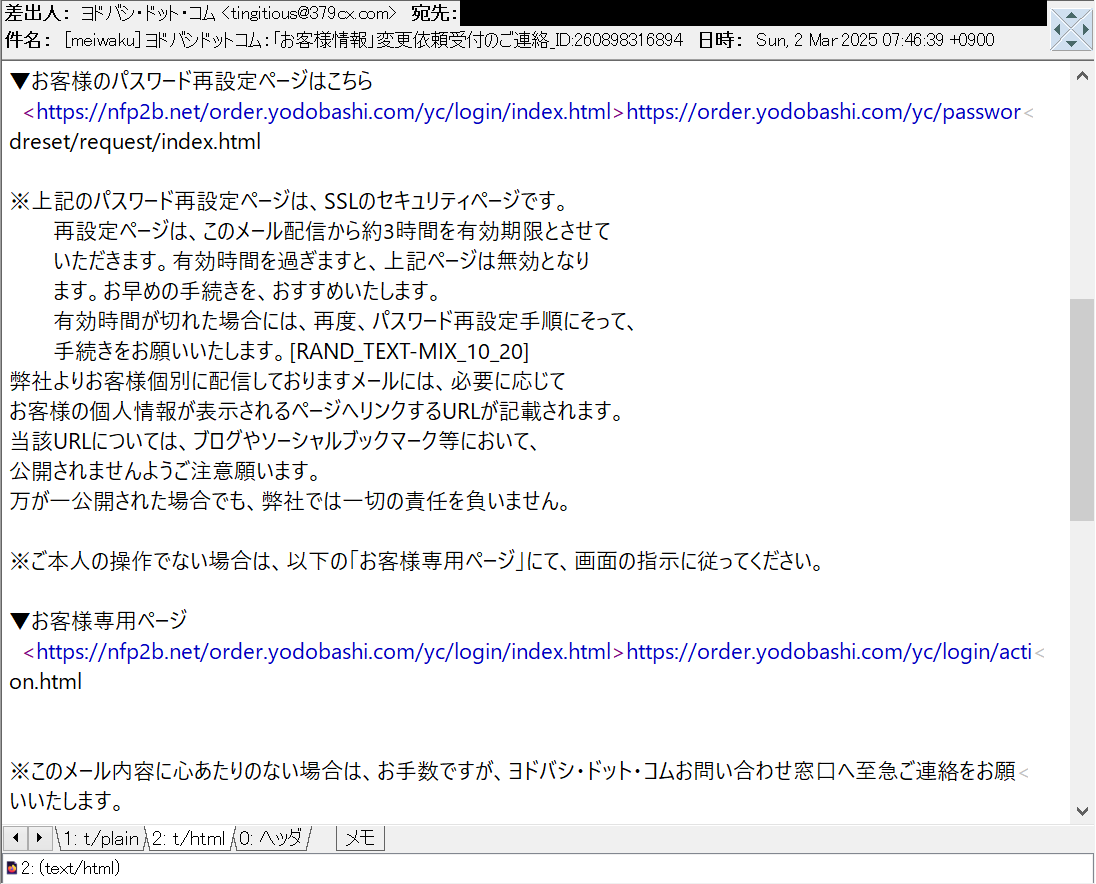Viewport: 1096px width, 884px height.
Task: Click the on.html continuation text
Action: pos(45,682)
